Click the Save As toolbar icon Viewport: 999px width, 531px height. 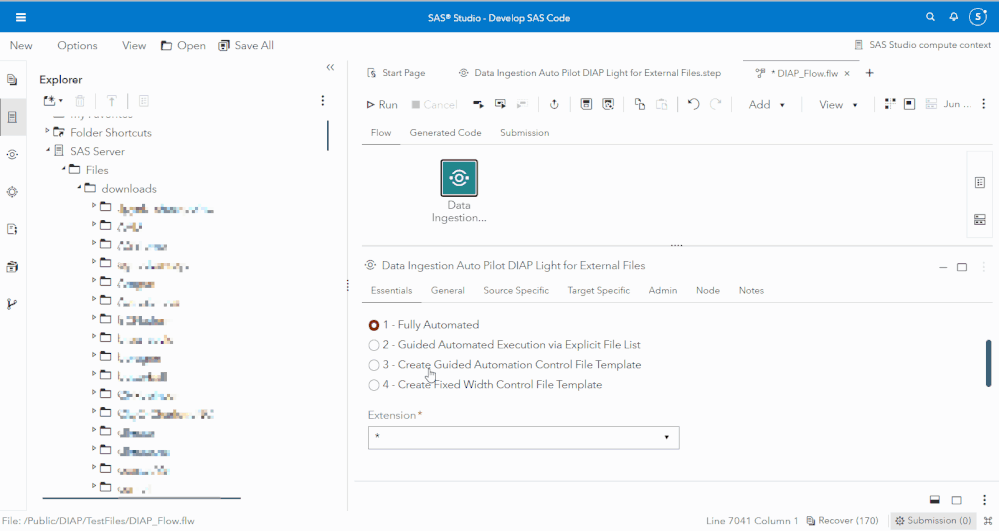(608, 105)
